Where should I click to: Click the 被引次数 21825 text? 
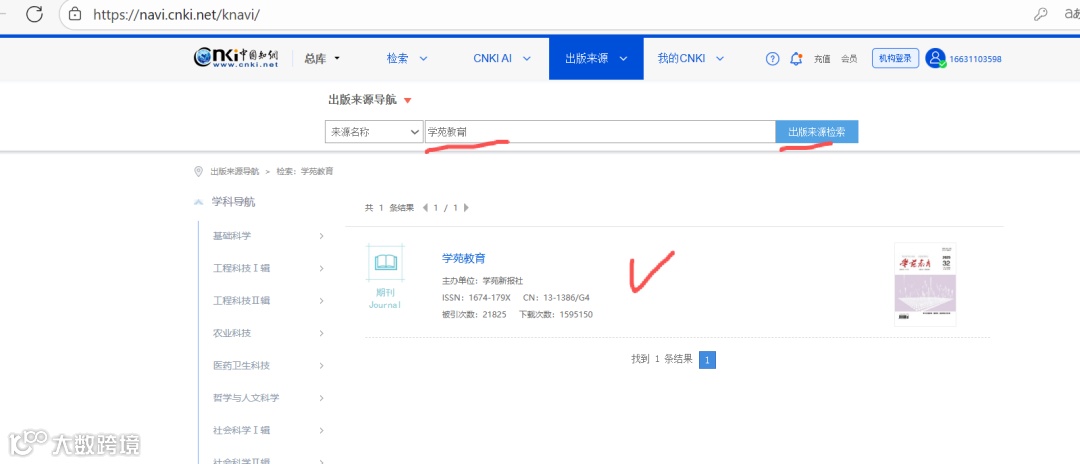point(474,315)
